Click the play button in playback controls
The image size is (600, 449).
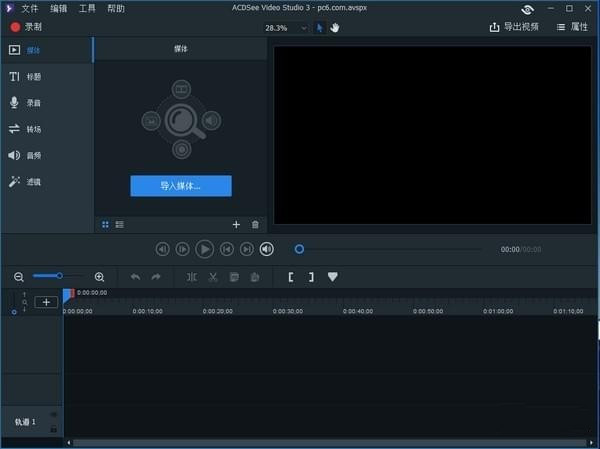(x=204, y=249)
